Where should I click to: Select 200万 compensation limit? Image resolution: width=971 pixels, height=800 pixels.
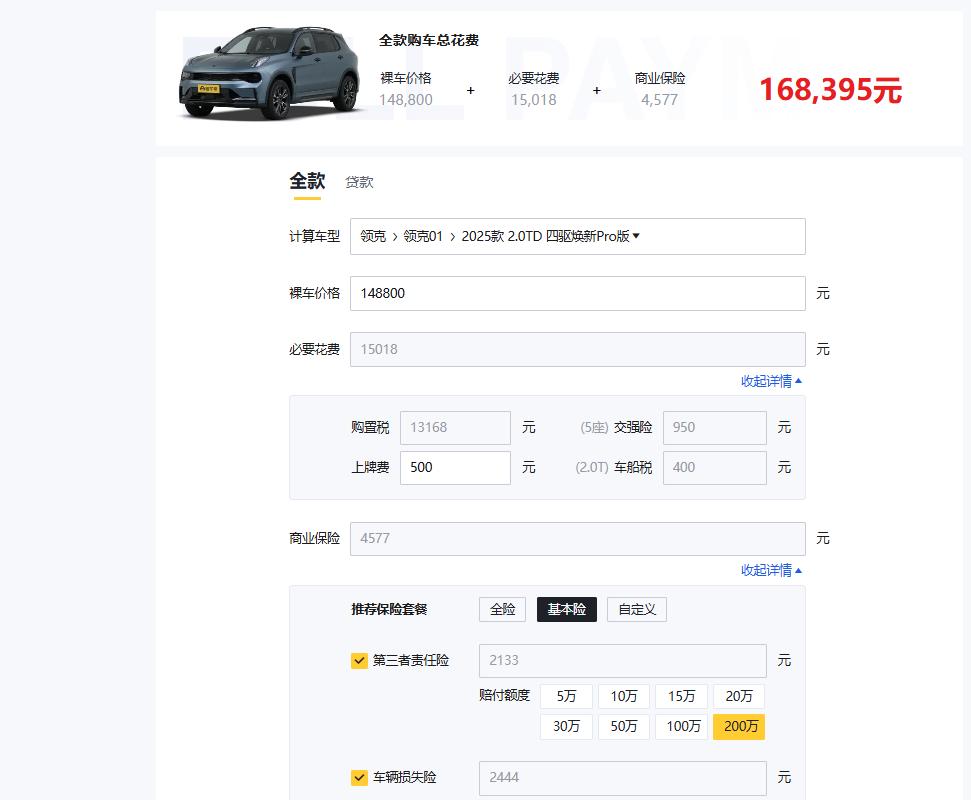739,727
